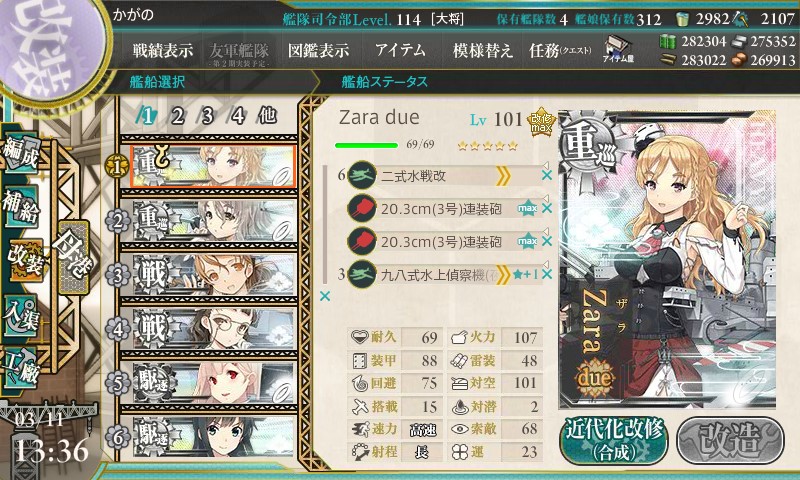
Task: Open the 図鑑表示 menu item
Action: coord(318,50)
